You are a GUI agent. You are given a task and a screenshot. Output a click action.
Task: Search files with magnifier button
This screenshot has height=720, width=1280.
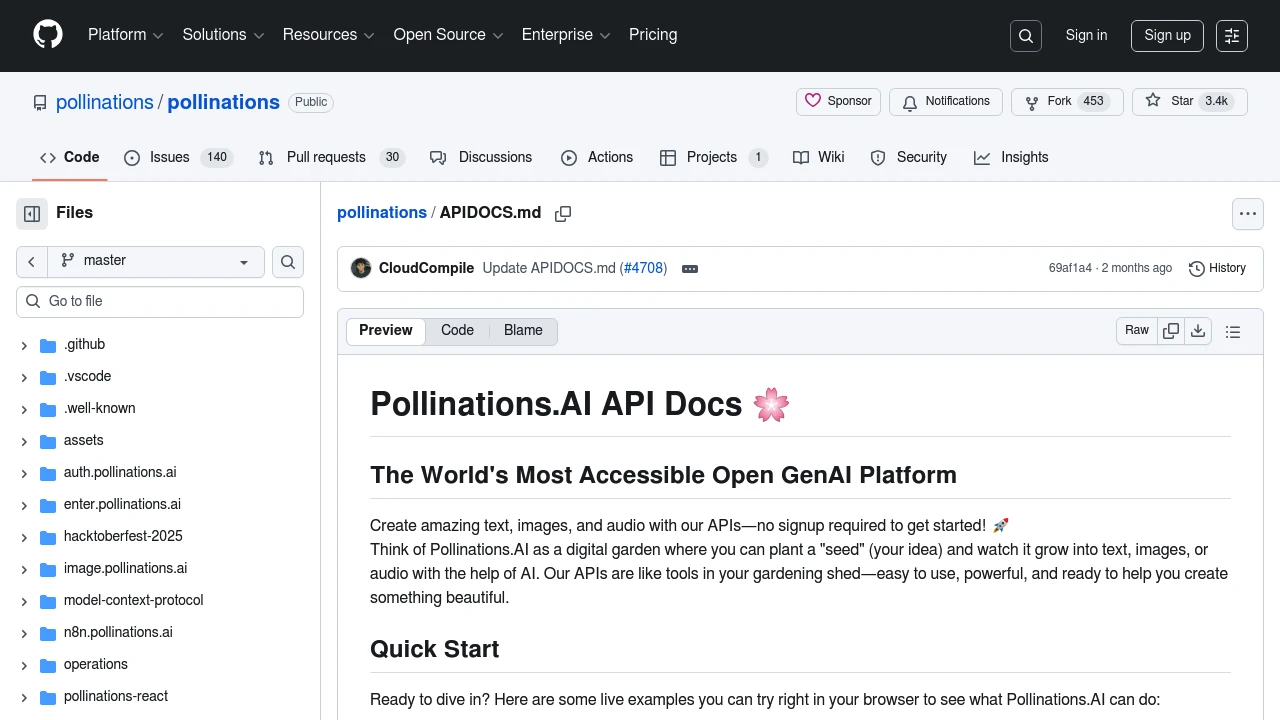[288, 262]
